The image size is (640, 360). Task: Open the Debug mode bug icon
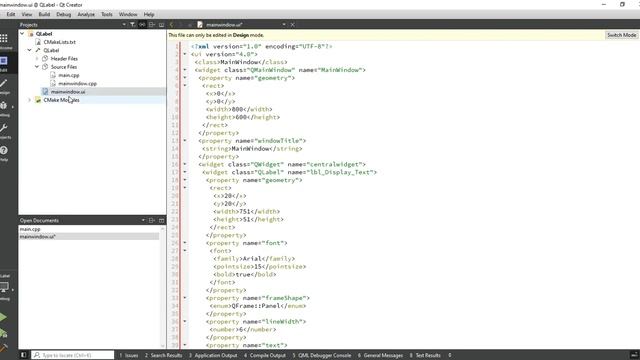pyautogui.click(x=4, y=105)
